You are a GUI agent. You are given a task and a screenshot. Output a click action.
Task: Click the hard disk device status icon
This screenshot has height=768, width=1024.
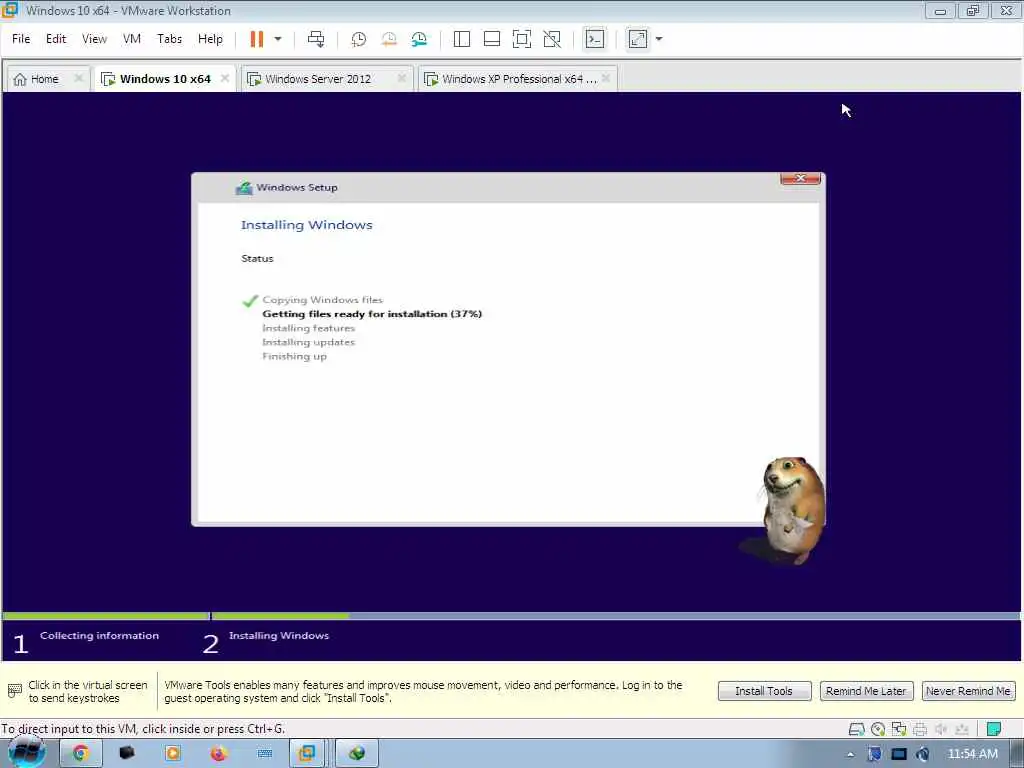tap(856, 729)
